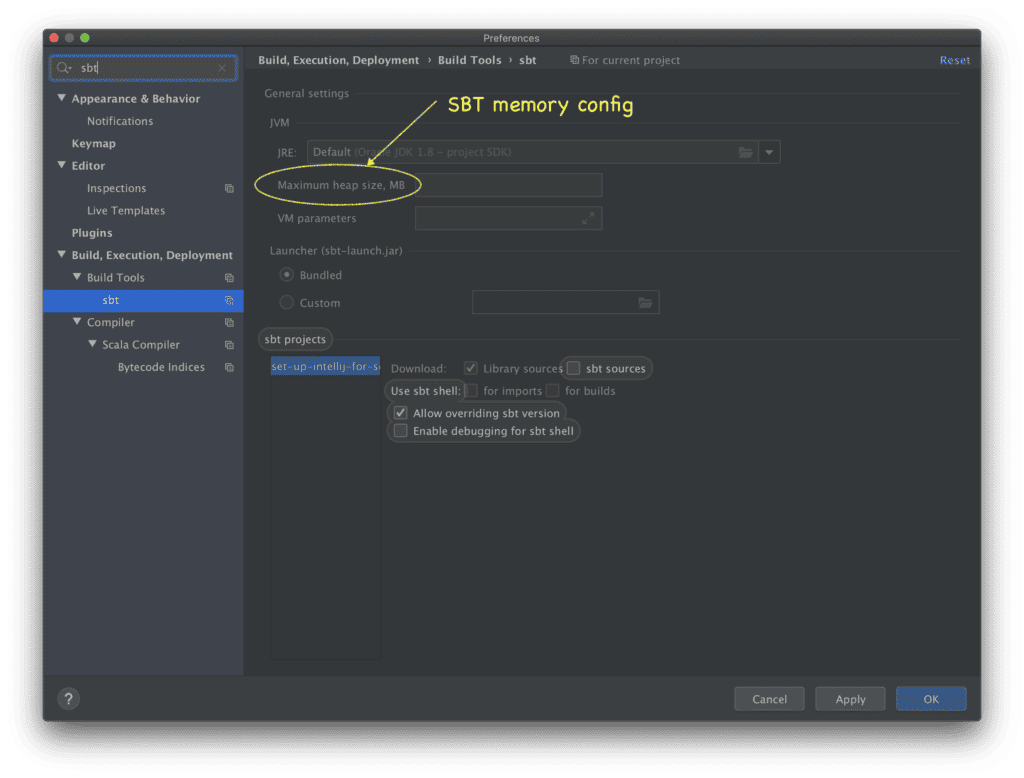Click the project-level icon next to Compiler
Screen dimensions: 1024x778
[229, 323]
